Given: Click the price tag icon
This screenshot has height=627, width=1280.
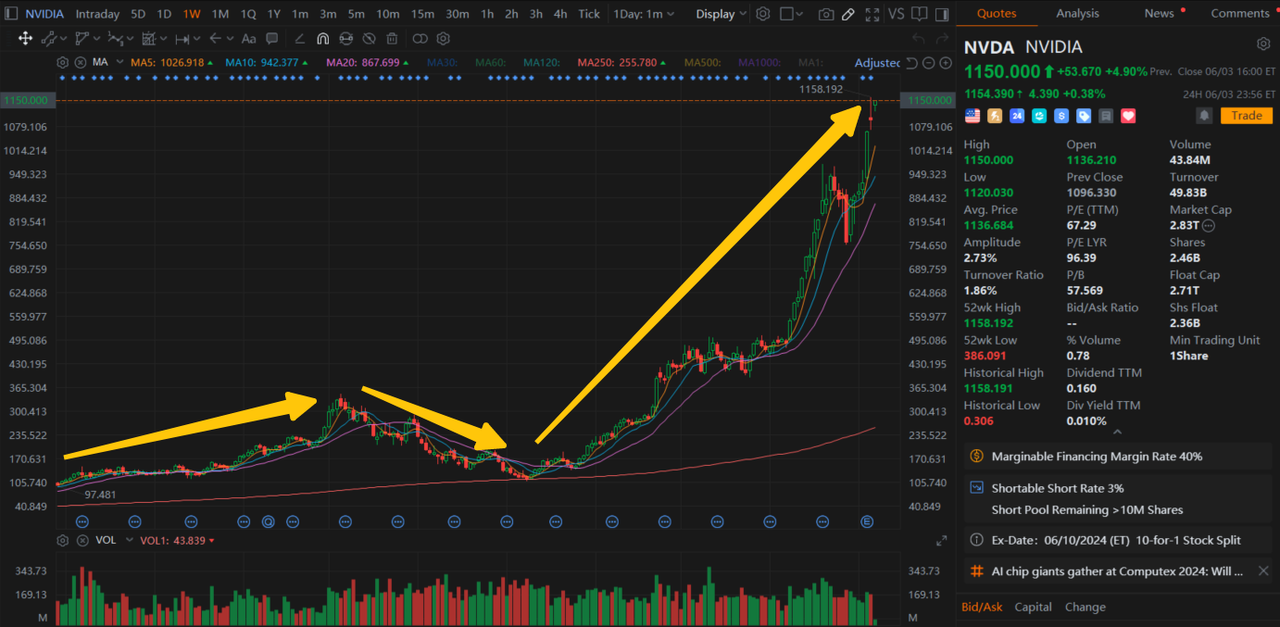Looking at the screenshot, I should (x=1084, y=116).
